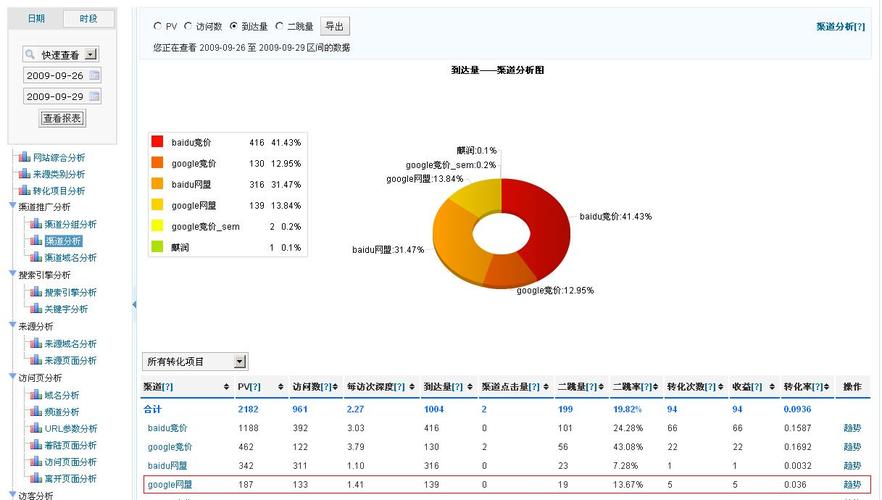Collapse the 来源分析 tree section
Screen dimensions: 882x500
coord(13,325)
